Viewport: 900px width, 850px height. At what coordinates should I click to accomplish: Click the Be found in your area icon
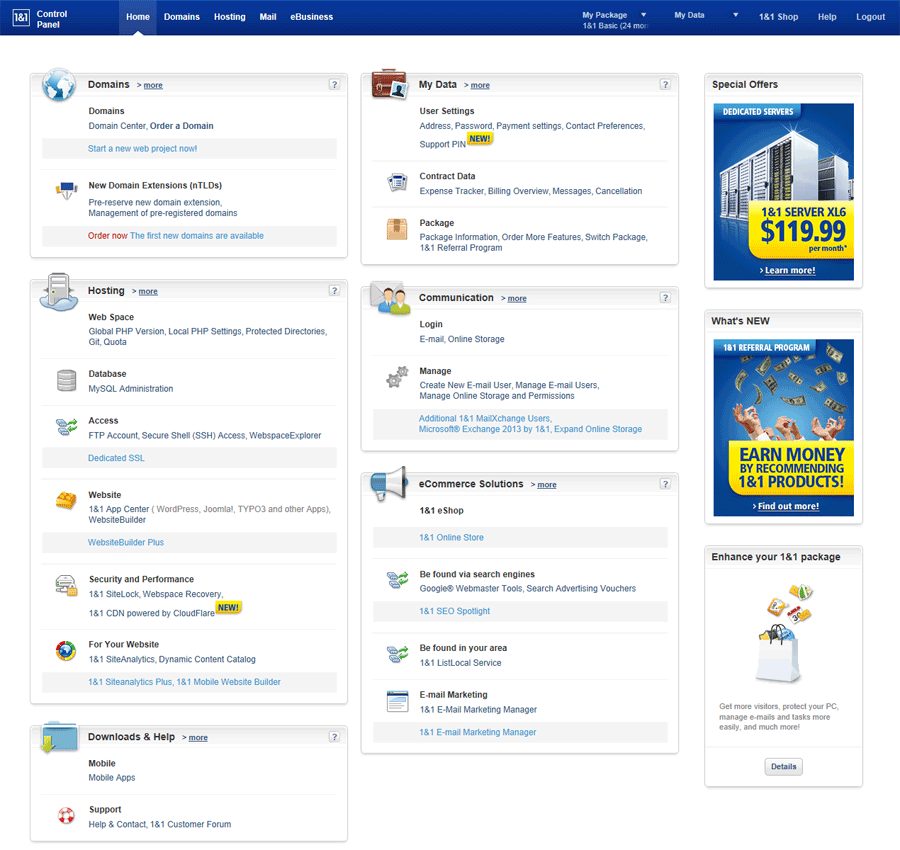(397, 654)
